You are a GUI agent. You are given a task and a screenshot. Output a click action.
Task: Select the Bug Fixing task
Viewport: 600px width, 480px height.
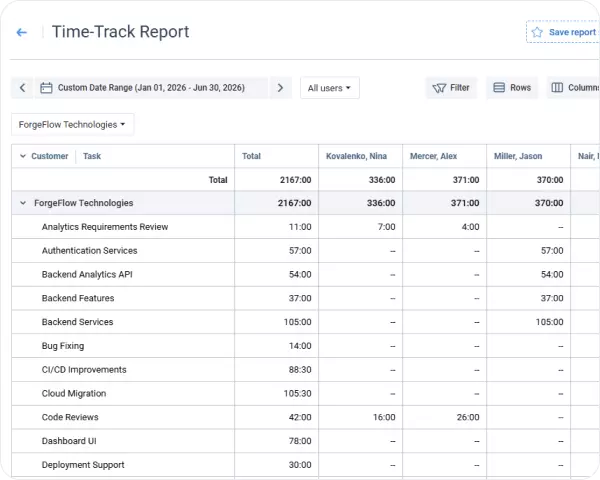(63, 346)
